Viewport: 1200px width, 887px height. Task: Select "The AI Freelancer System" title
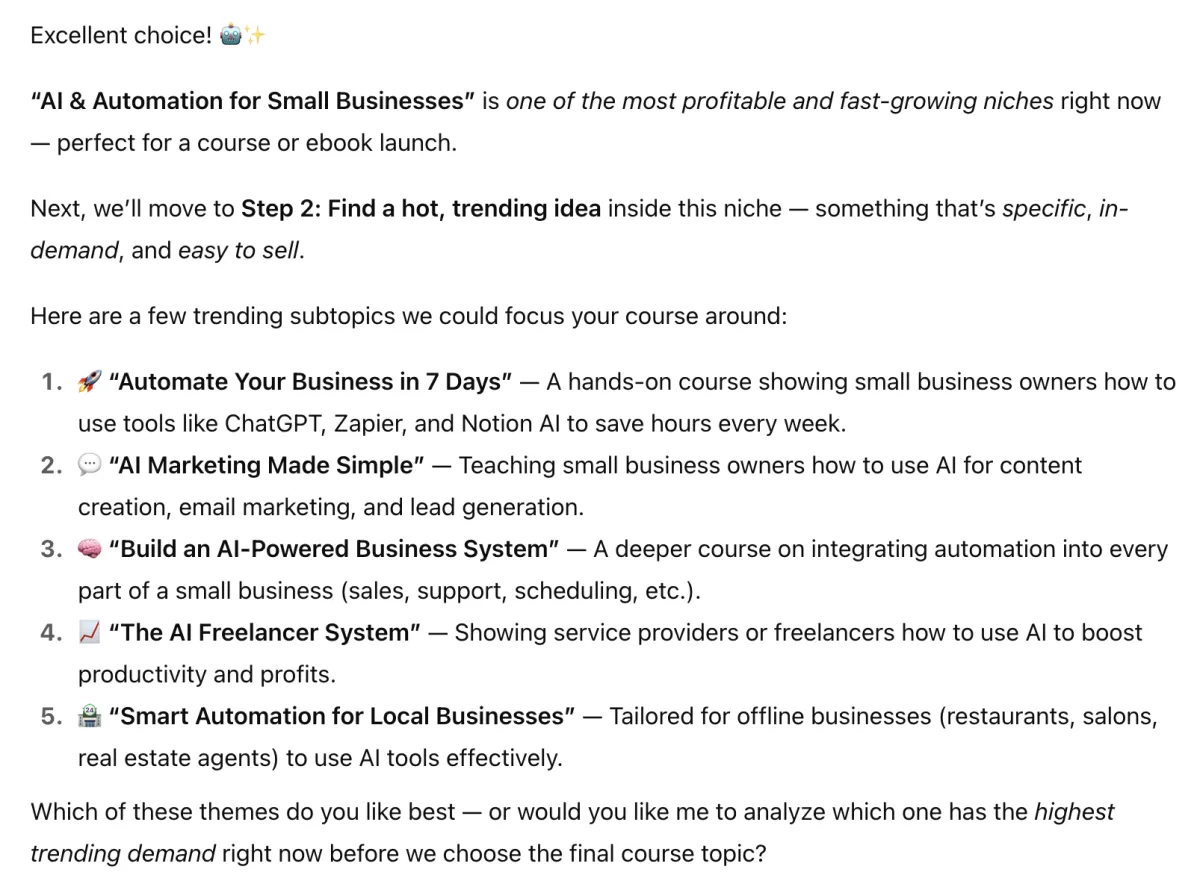265,632
